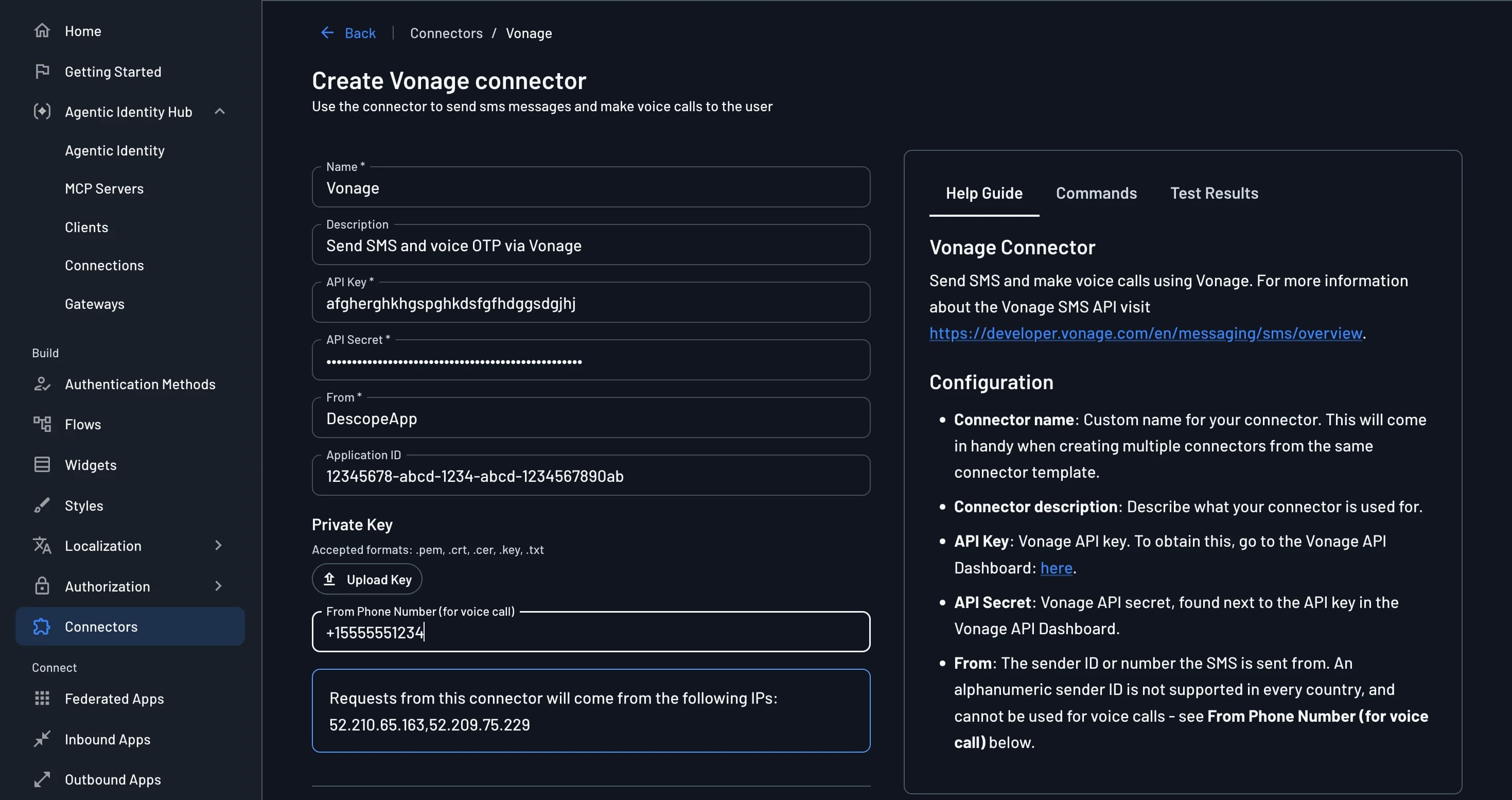Click the Home house icon
The width and height of the screenshot is (1512, 800).
pos(42,30)
